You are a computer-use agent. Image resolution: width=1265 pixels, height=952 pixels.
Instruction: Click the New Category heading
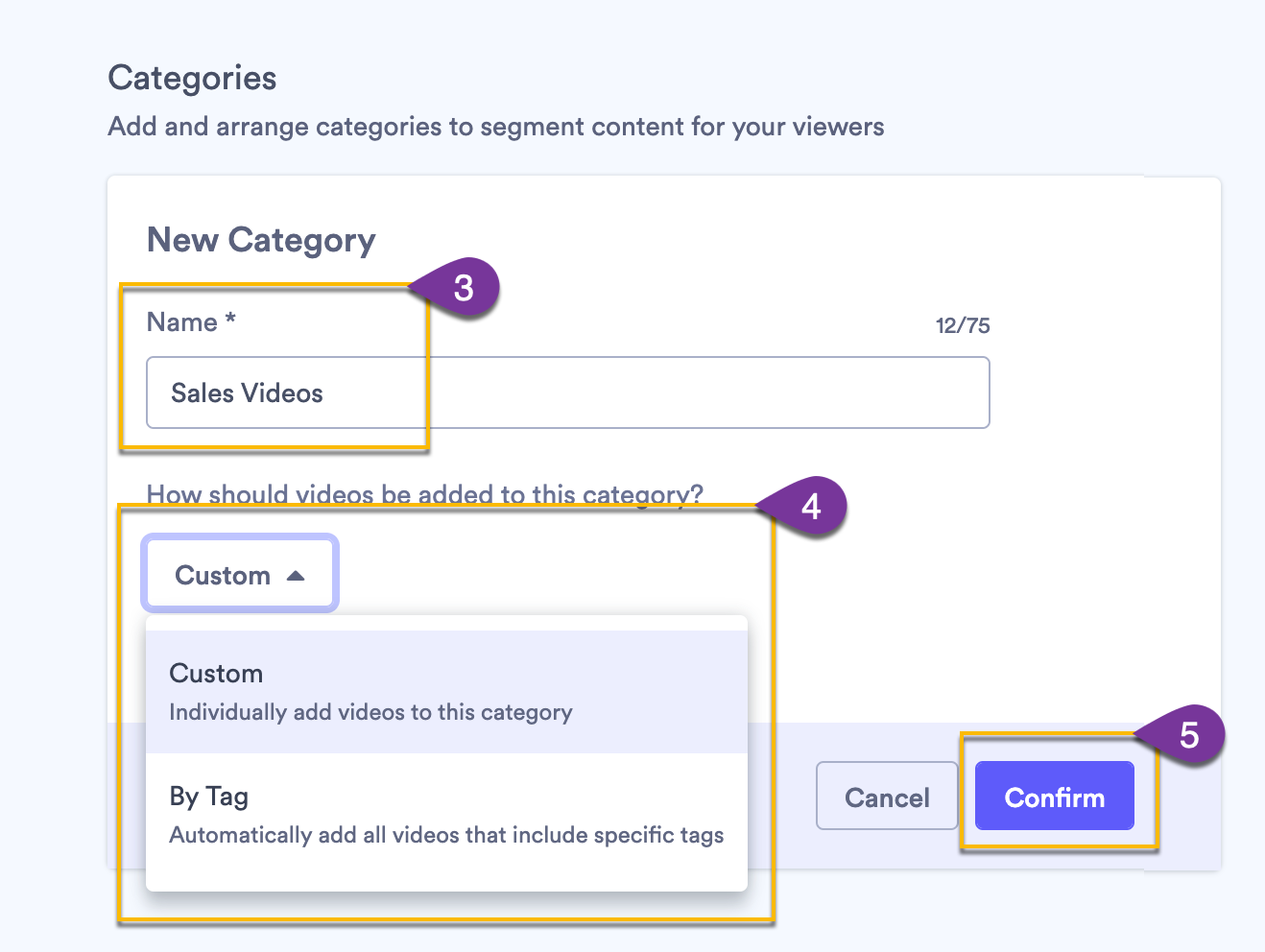tap(261, 240)
